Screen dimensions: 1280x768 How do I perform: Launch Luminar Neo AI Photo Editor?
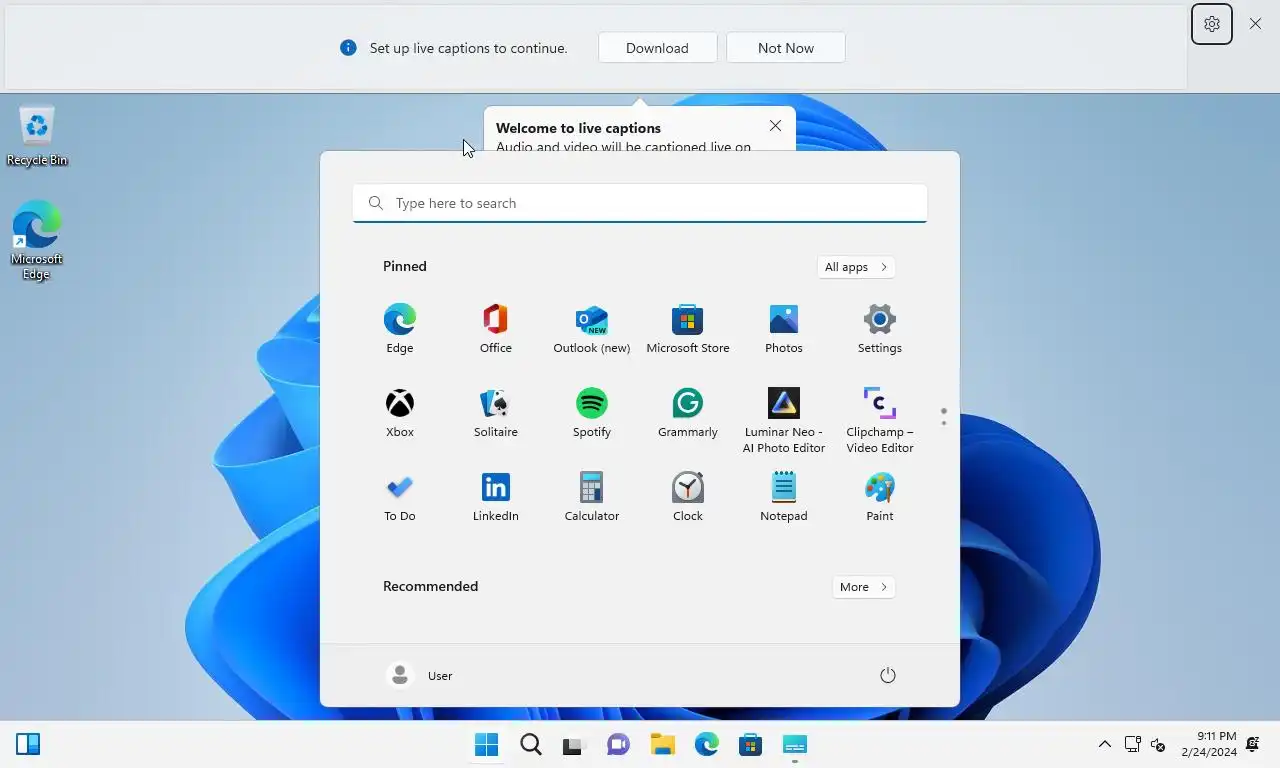click(783, 420)
